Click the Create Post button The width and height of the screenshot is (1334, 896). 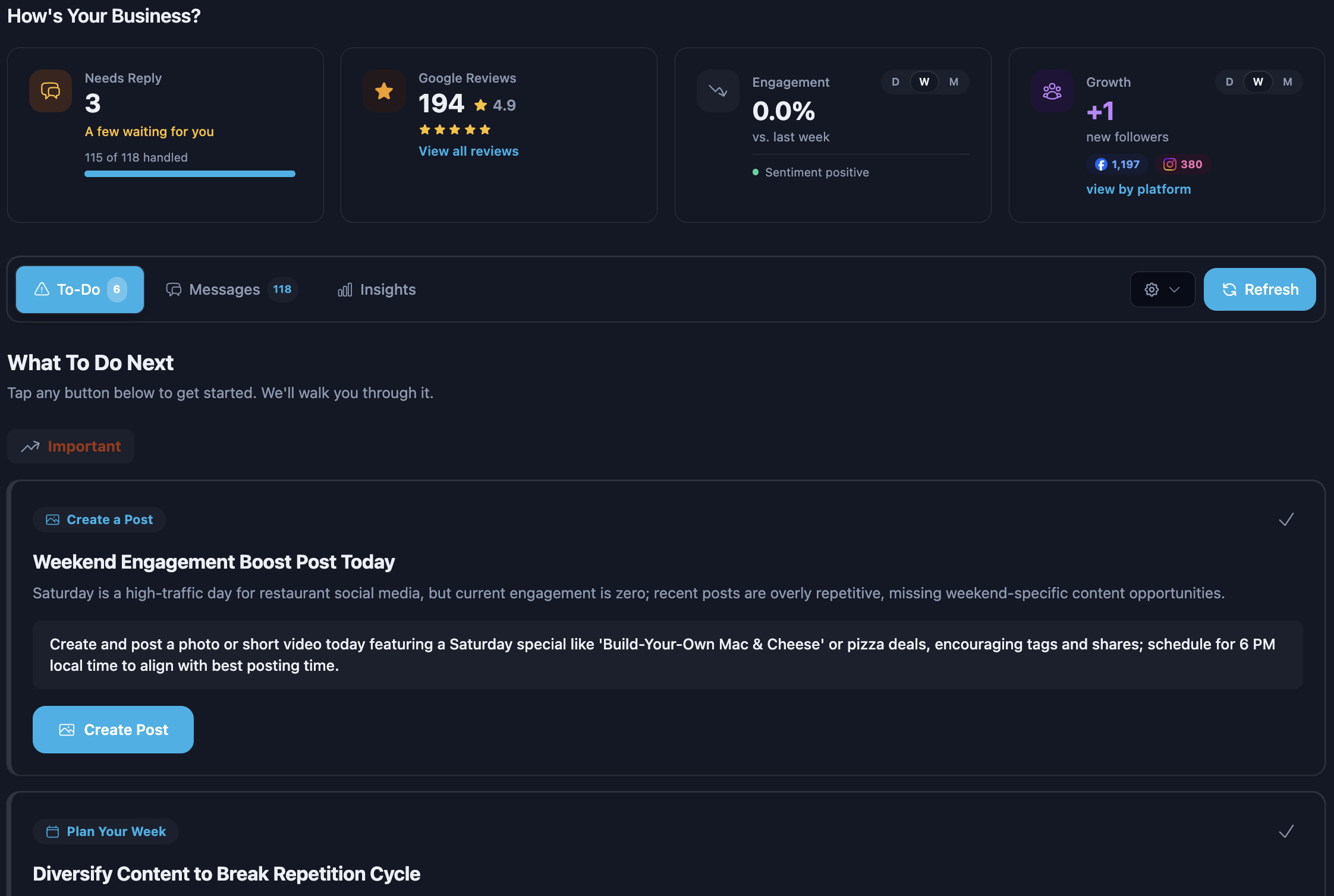pyautogui.click(x=113, y=730)
